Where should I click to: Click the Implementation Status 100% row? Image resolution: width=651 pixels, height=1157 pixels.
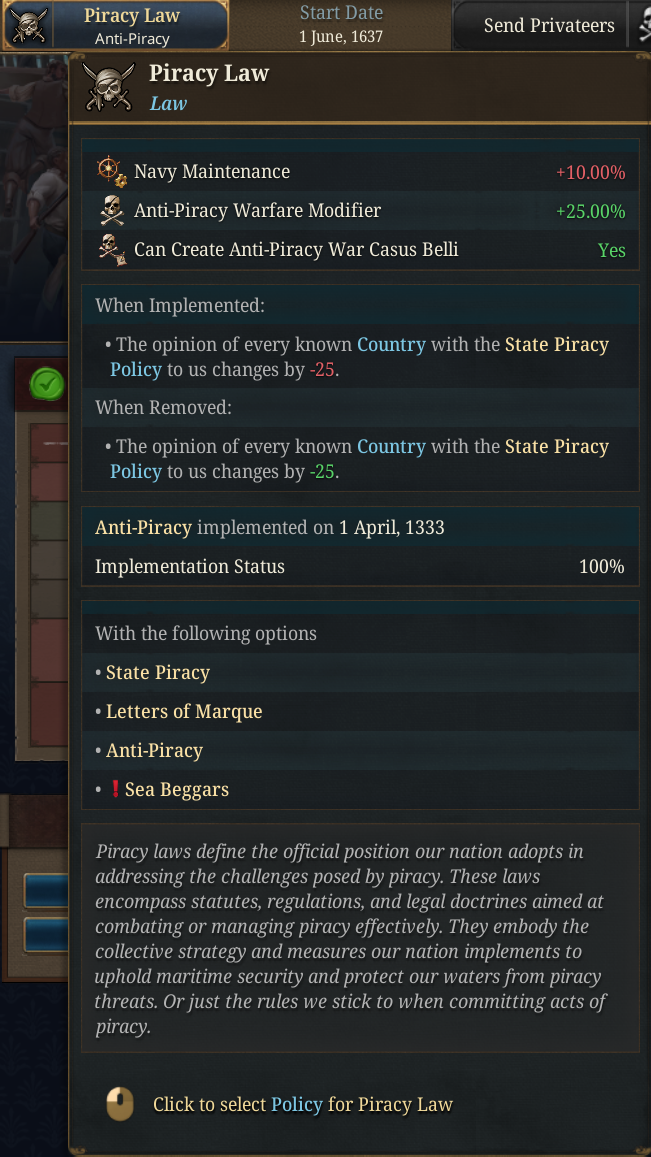pos(359,567)
